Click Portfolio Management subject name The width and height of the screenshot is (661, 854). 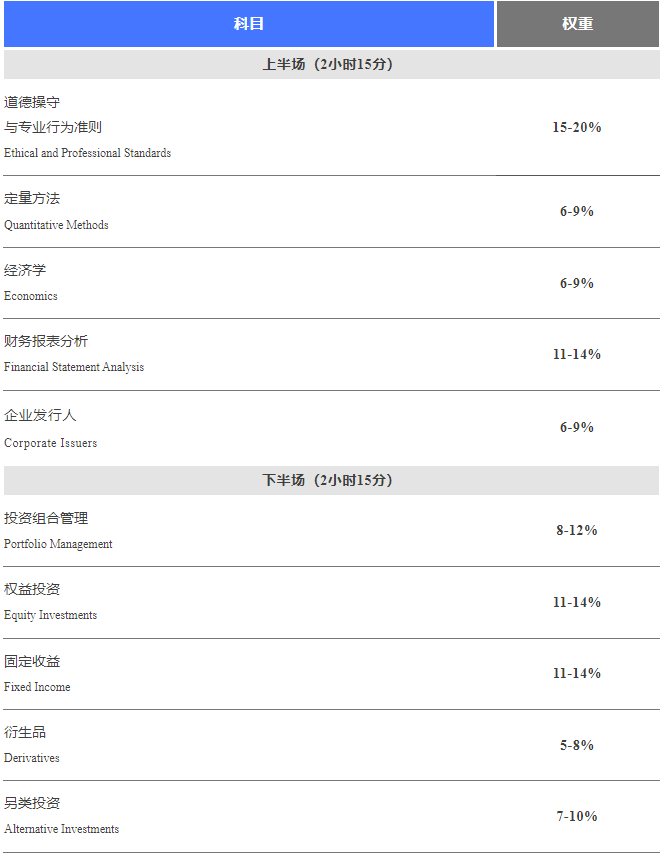[58, 544]
